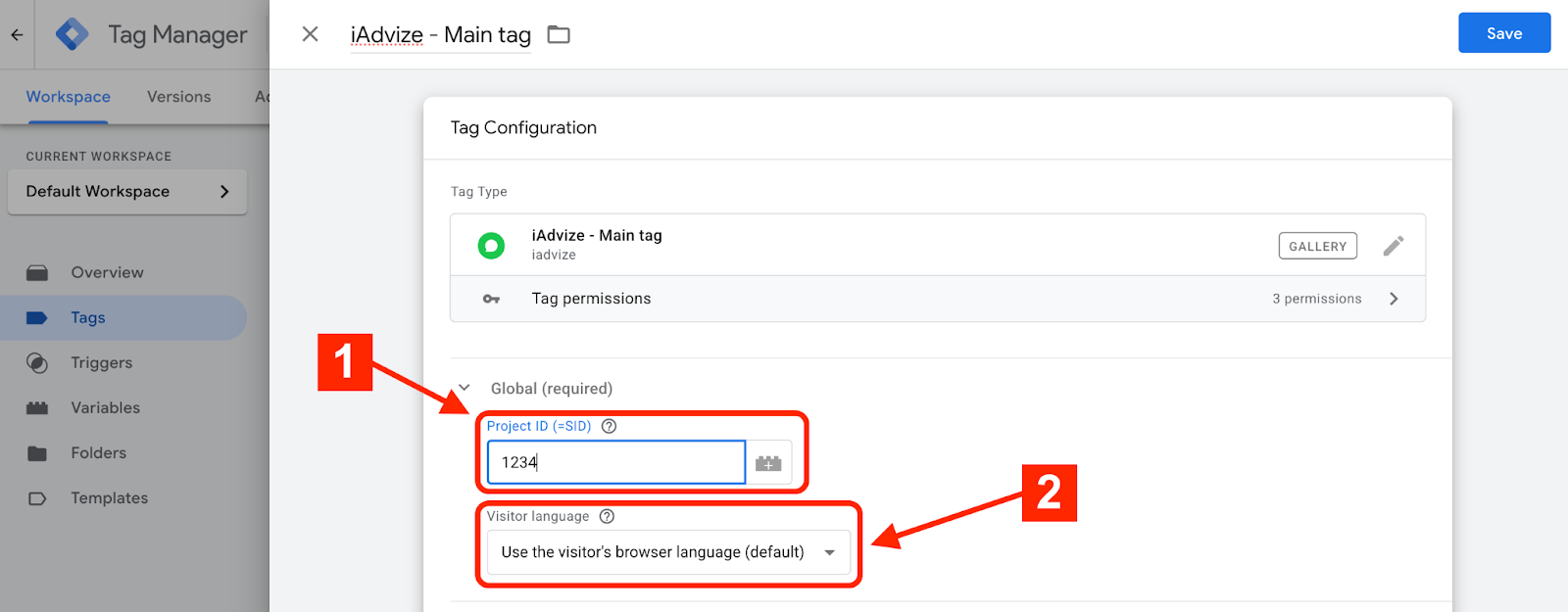The height and width of the screenshot is (612, 1568).
Task: Close the iAdvize tag editor panel
Action: [x=310, y=34]
